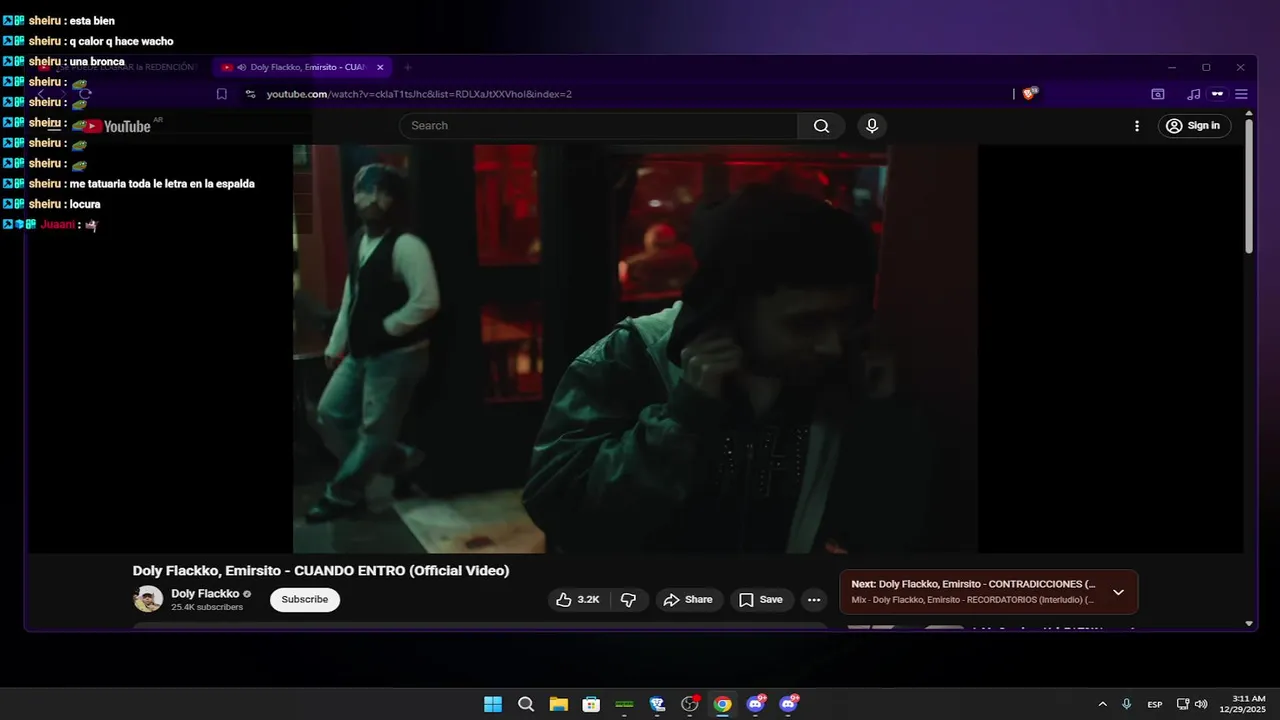Click the browser toolbar icon left of hamburger menu
This screenshot has height=720, width=1280.
pyautogui.click(x=1217, y=94)
